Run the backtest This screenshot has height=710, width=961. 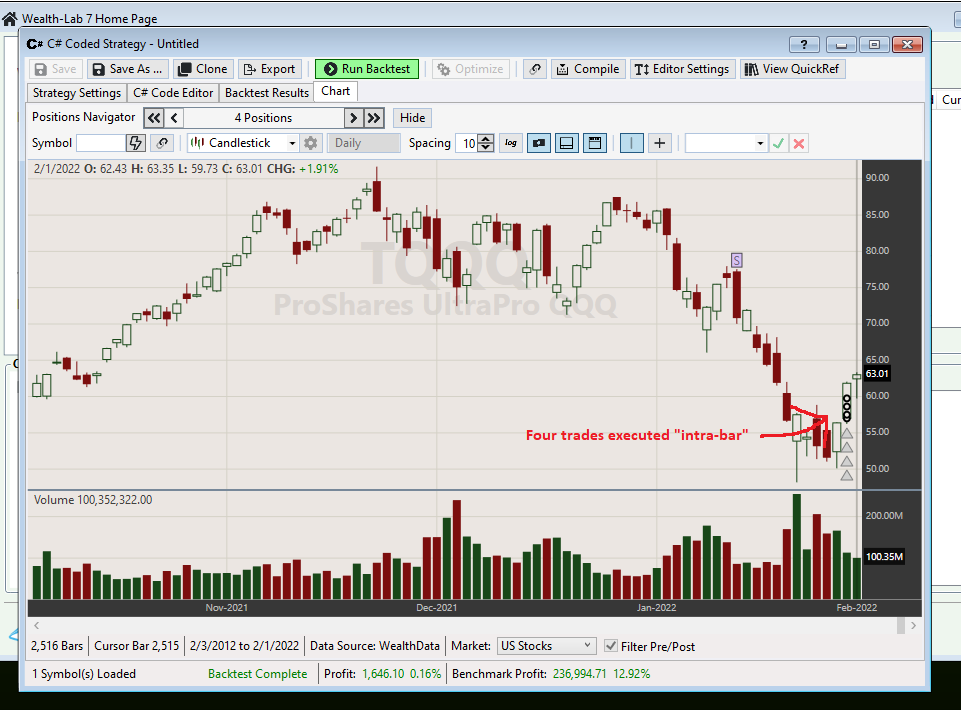click(x=367, y=69)
